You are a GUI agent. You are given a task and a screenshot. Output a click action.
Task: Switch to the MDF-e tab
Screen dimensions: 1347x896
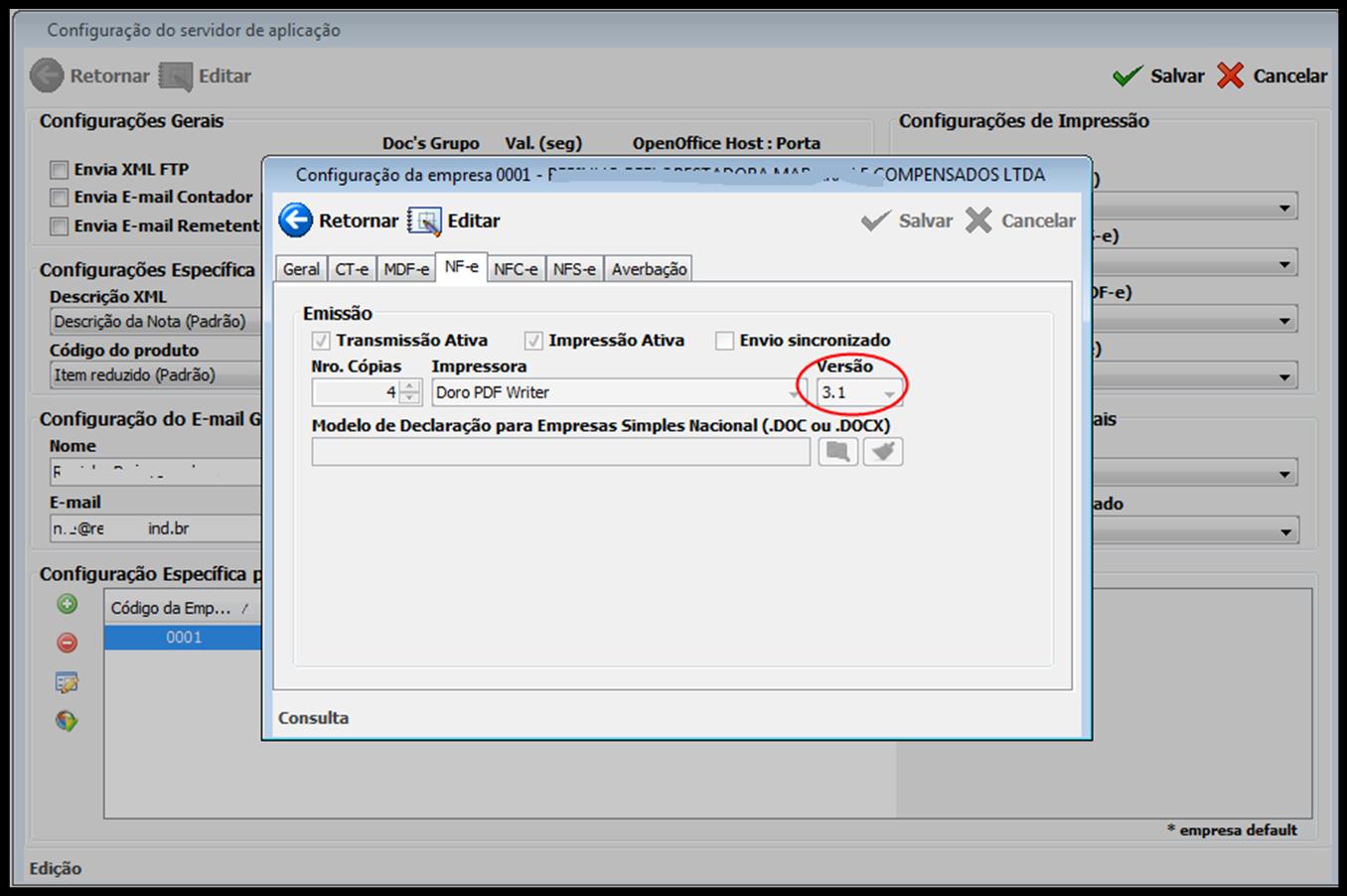(x=406, y=269)
